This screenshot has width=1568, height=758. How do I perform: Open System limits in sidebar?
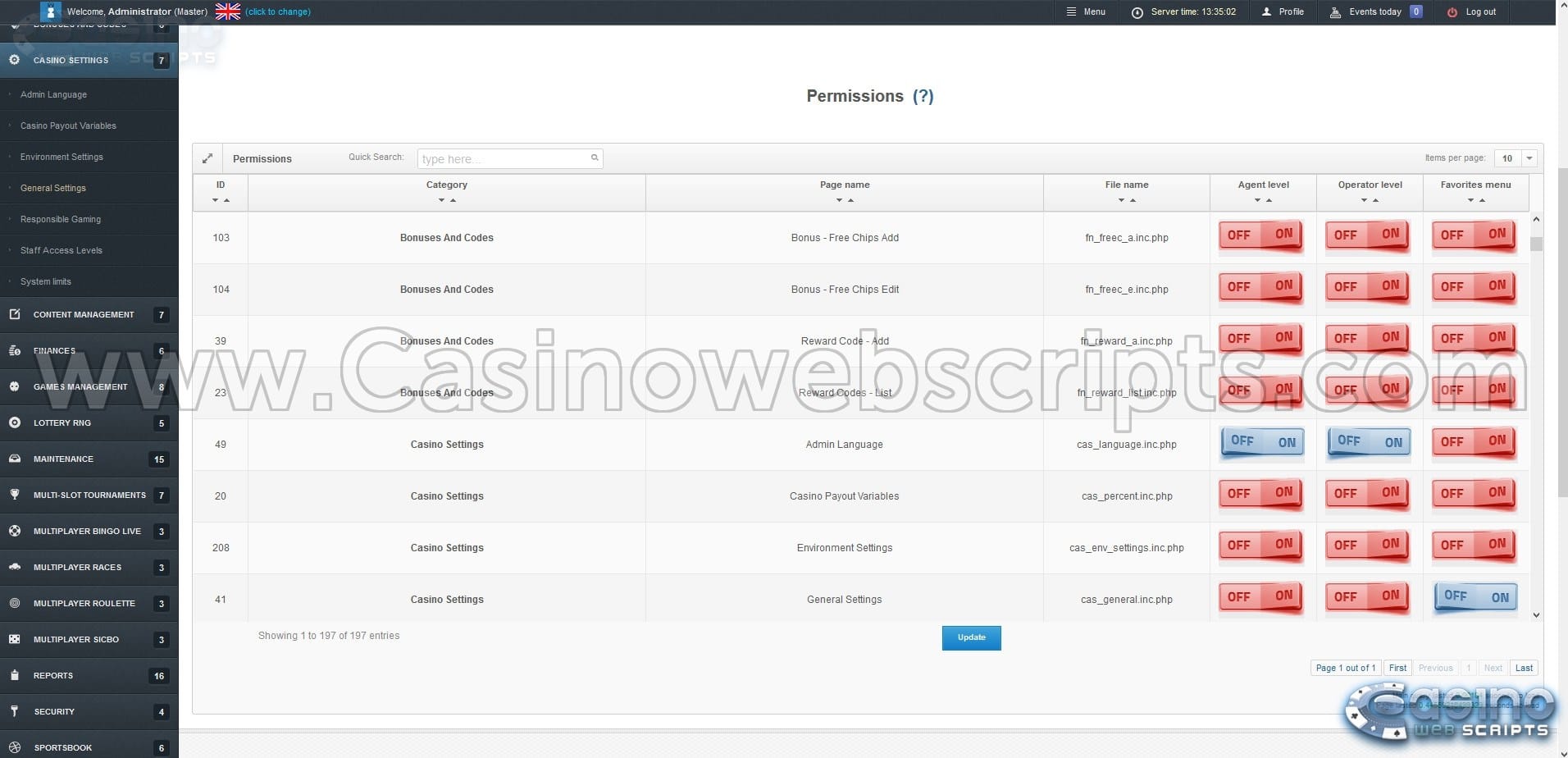(89, 281)
